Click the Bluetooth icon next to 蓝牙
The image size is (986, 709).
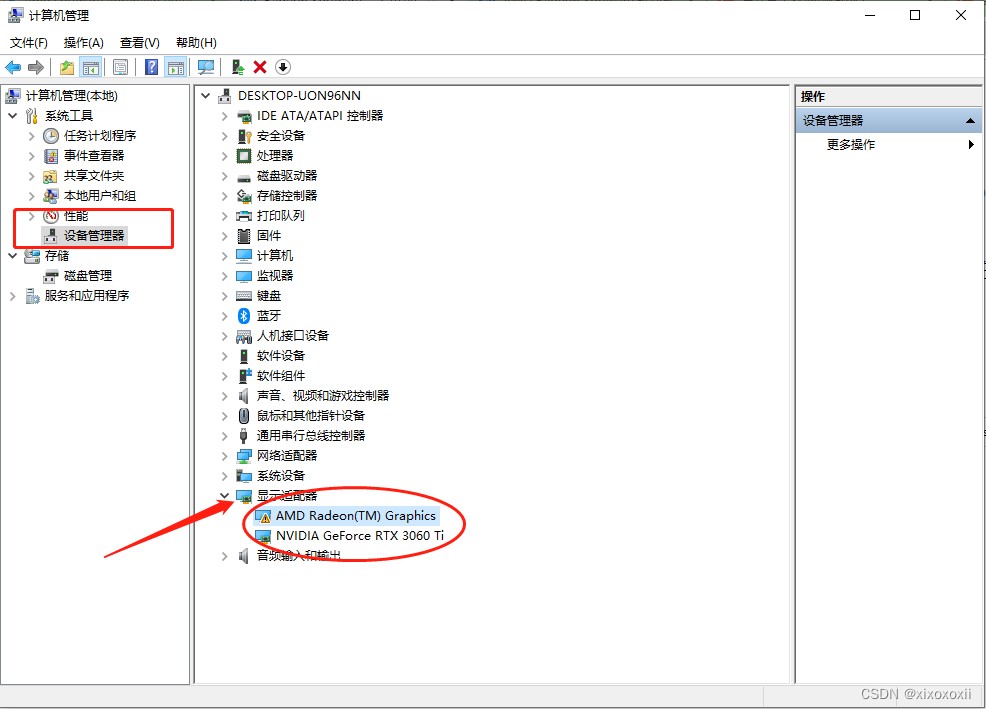[x=244, y=316]
